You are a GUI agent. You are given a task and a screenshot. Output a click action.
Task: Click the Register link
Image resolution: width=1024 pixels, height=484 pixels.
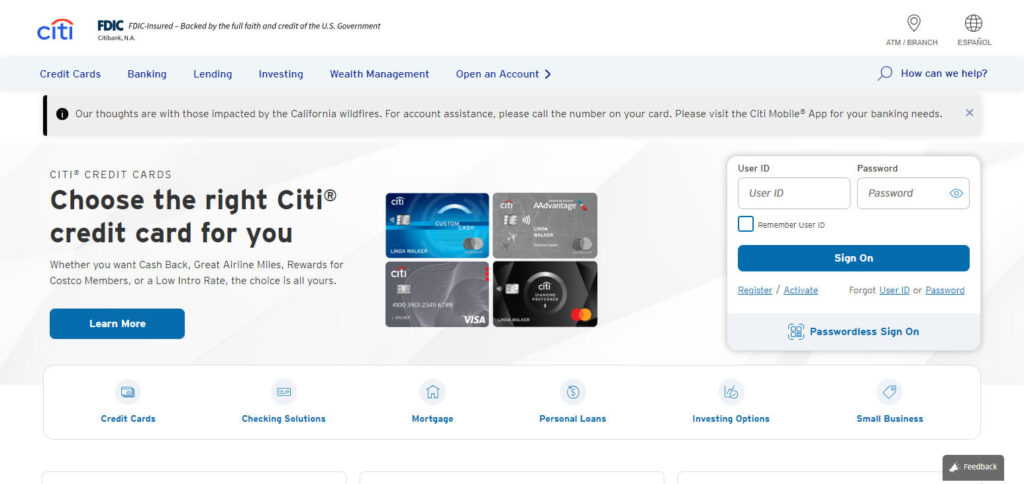(x=755, y=291)
